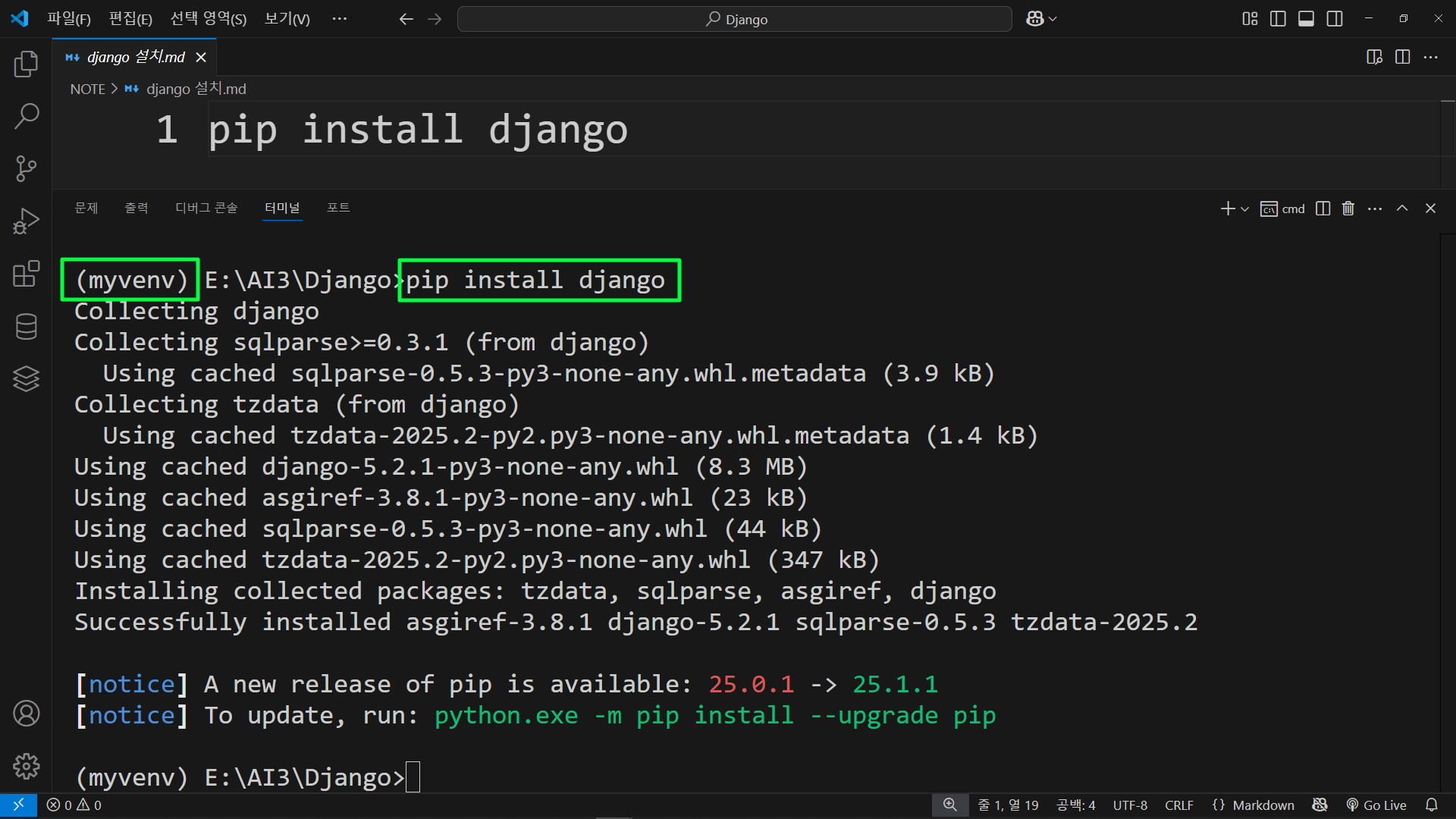The image size is (1456, 819).
Task: Click the remote window indicator in status bar
Action: pyautogui.click(x=18, y=805)
